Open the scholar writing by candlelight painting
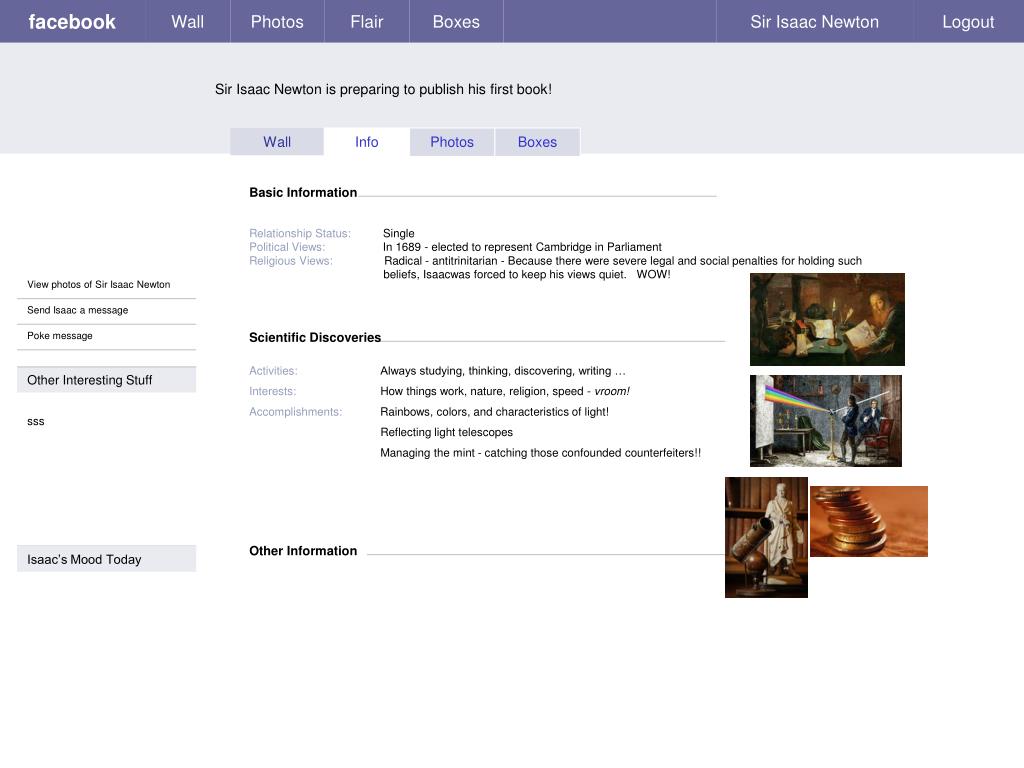 pos(827,319)
